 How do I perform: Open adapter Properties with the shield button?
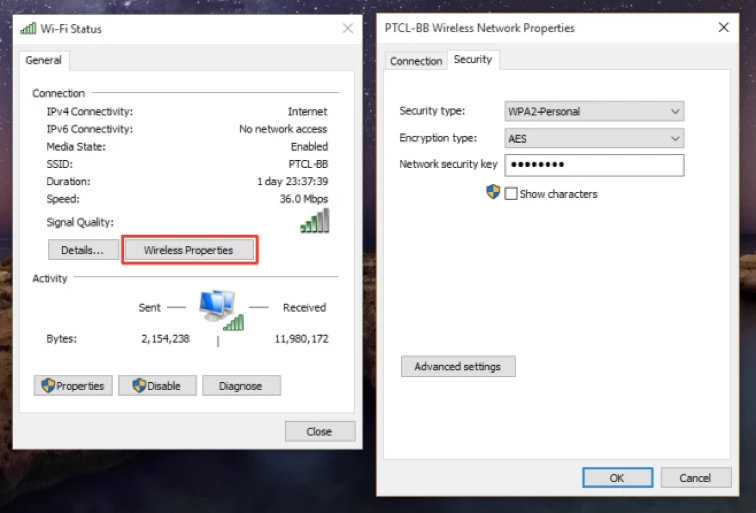pos(73,386)
